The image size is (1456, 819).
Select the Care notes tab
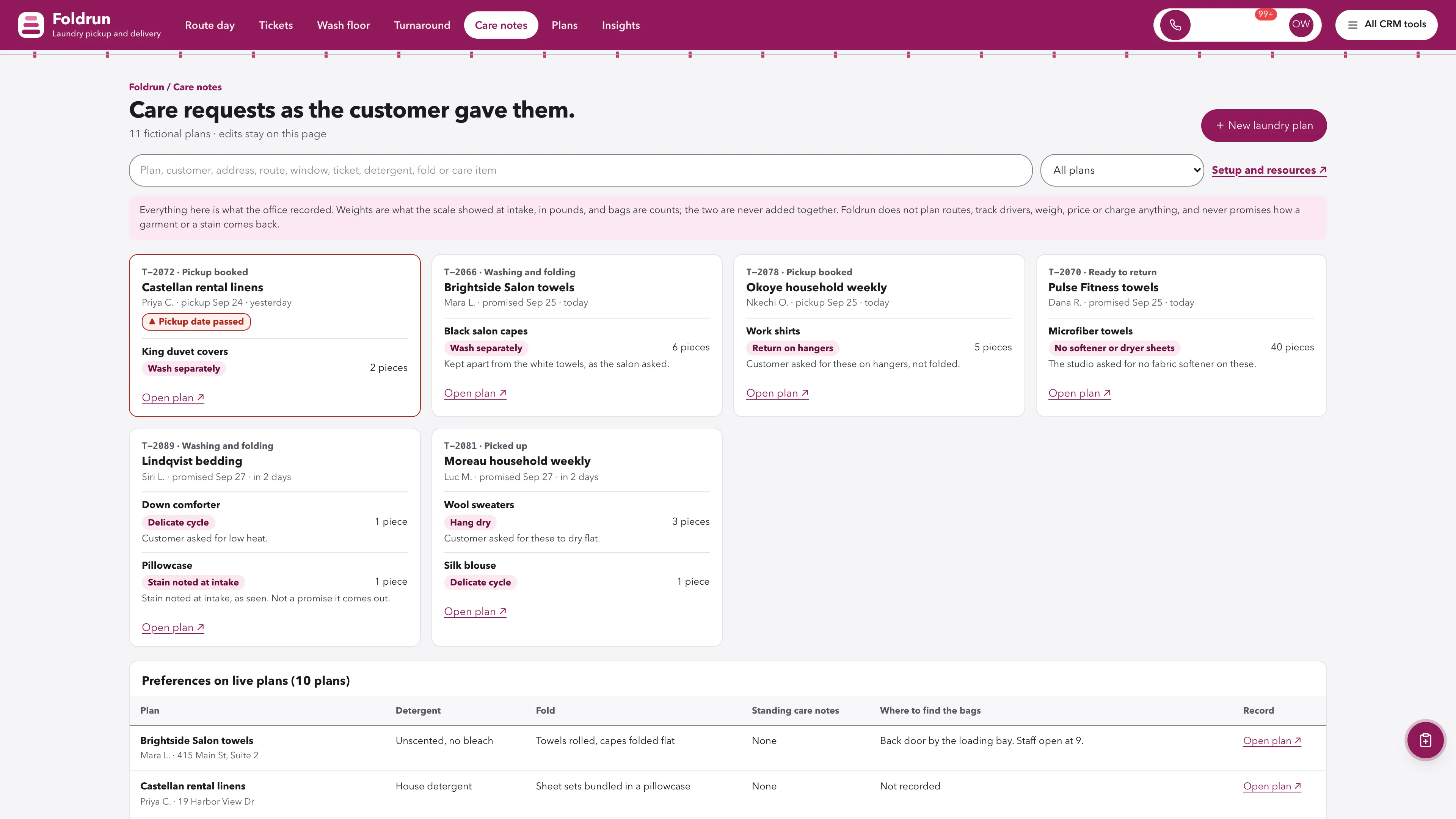coord(501,25)
